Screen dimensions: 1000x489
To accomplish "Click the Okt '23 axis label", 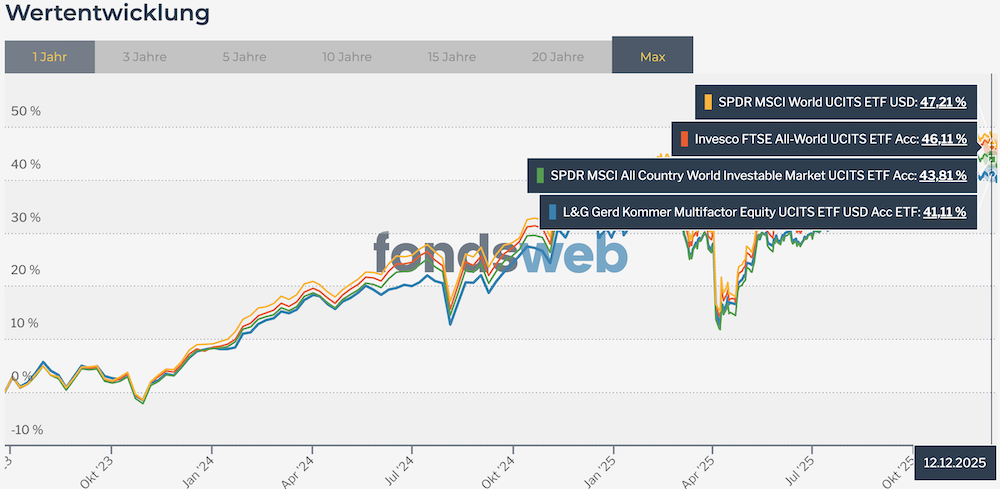I will 98,470.
